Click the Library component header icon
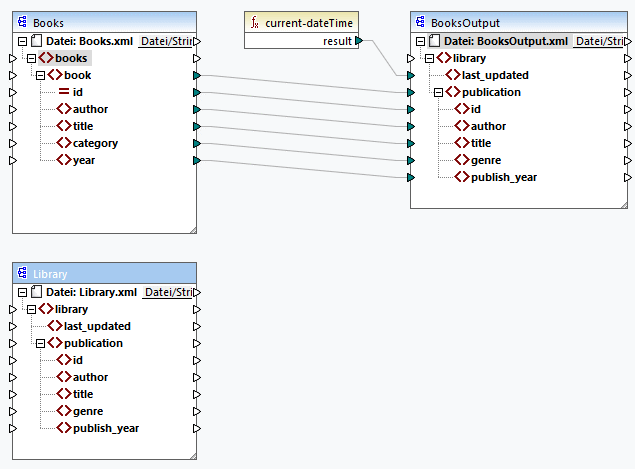The image size is (635, 469). point(23,273)
